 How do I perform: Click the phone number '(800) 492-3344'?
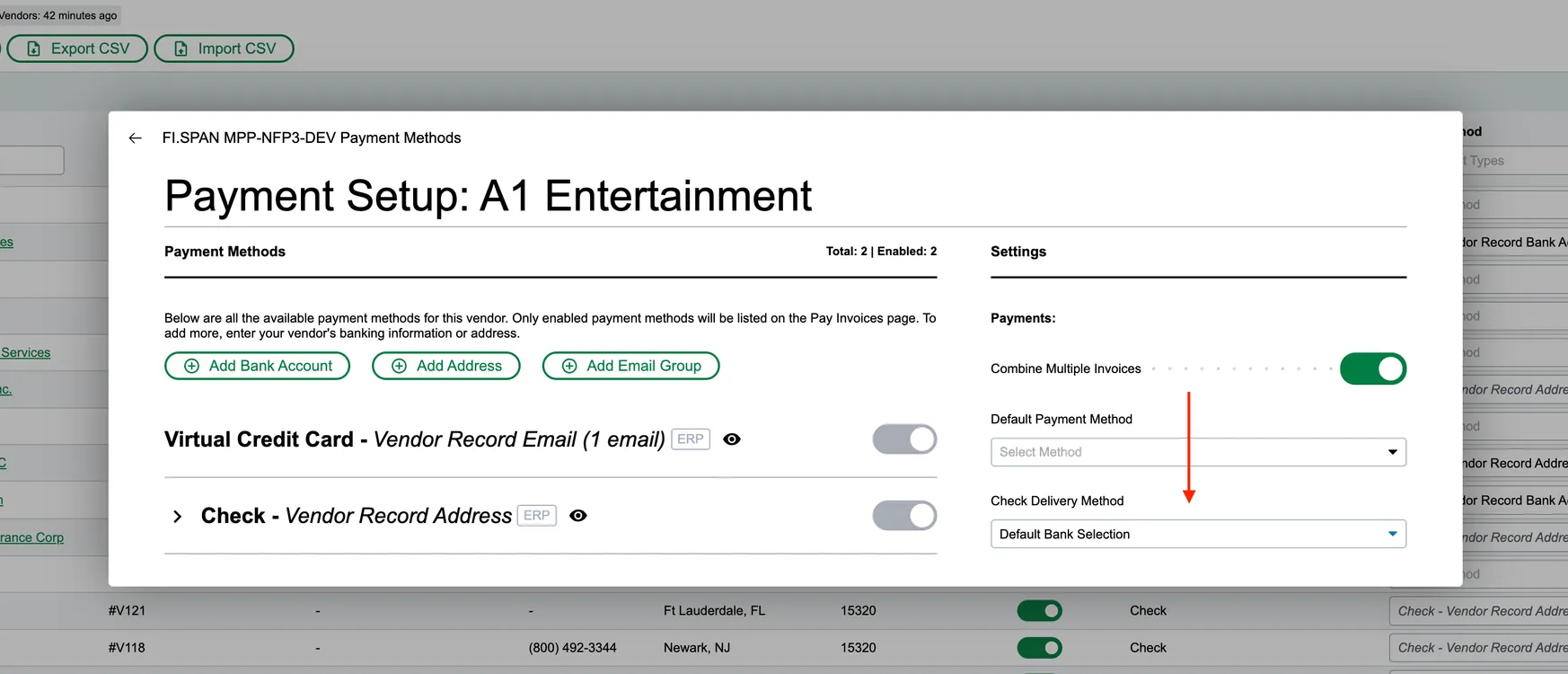point(573,648)
